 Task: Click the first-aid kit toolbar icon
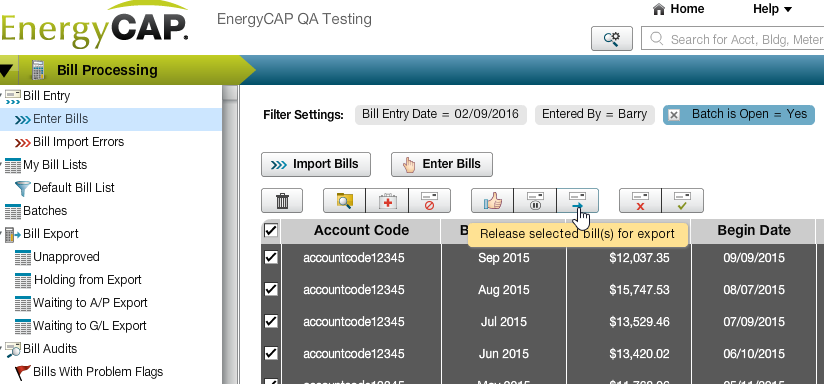[x=387, y=201]
